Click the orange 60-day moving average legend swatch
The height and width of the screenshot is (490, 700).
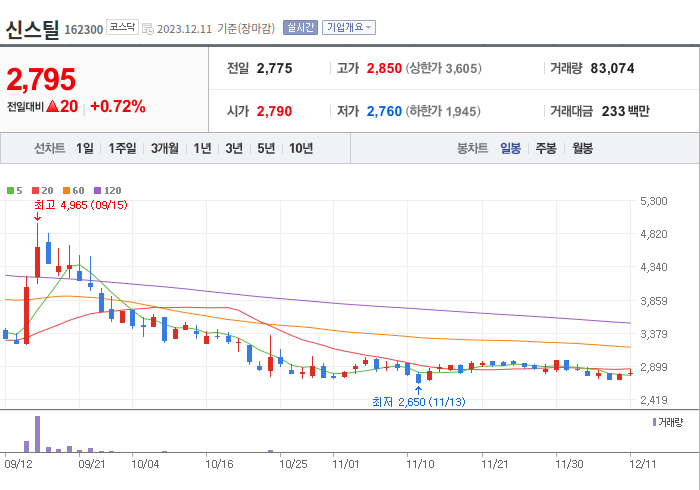[x=67, y=191]
